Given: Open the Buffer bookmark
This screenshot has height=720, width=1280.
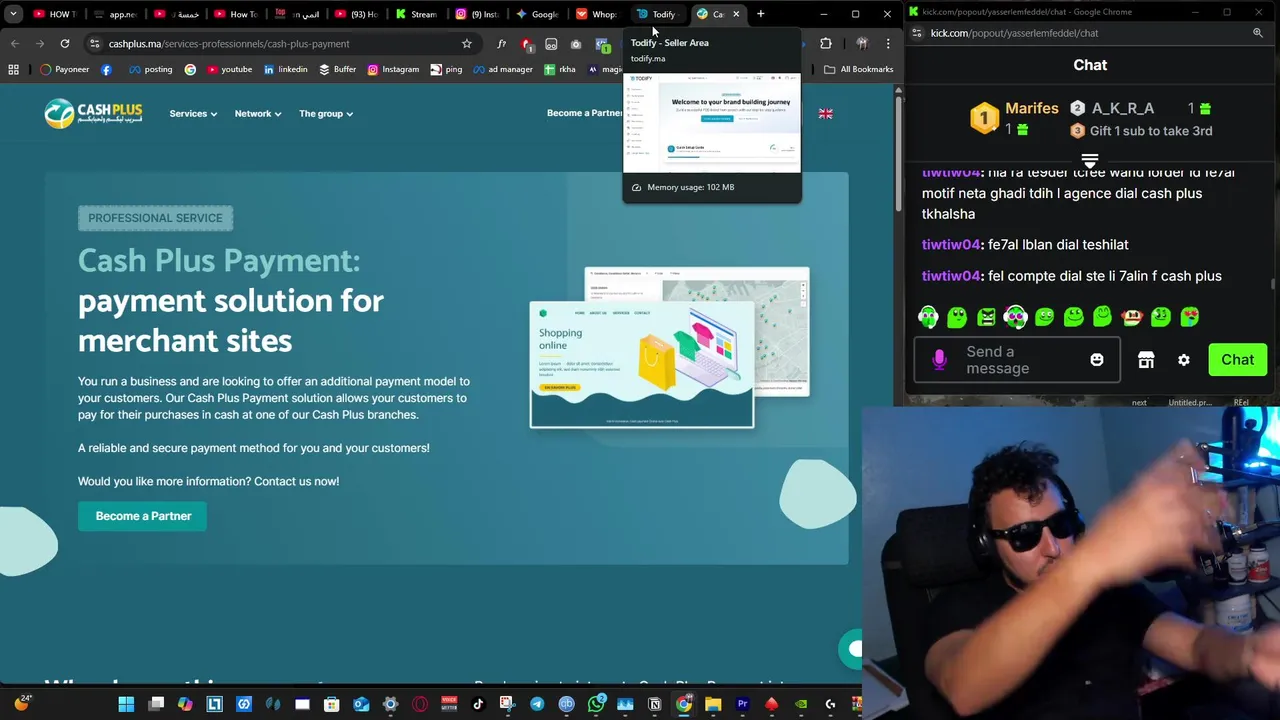Looking at the screenshot, I should pos(337,69).
